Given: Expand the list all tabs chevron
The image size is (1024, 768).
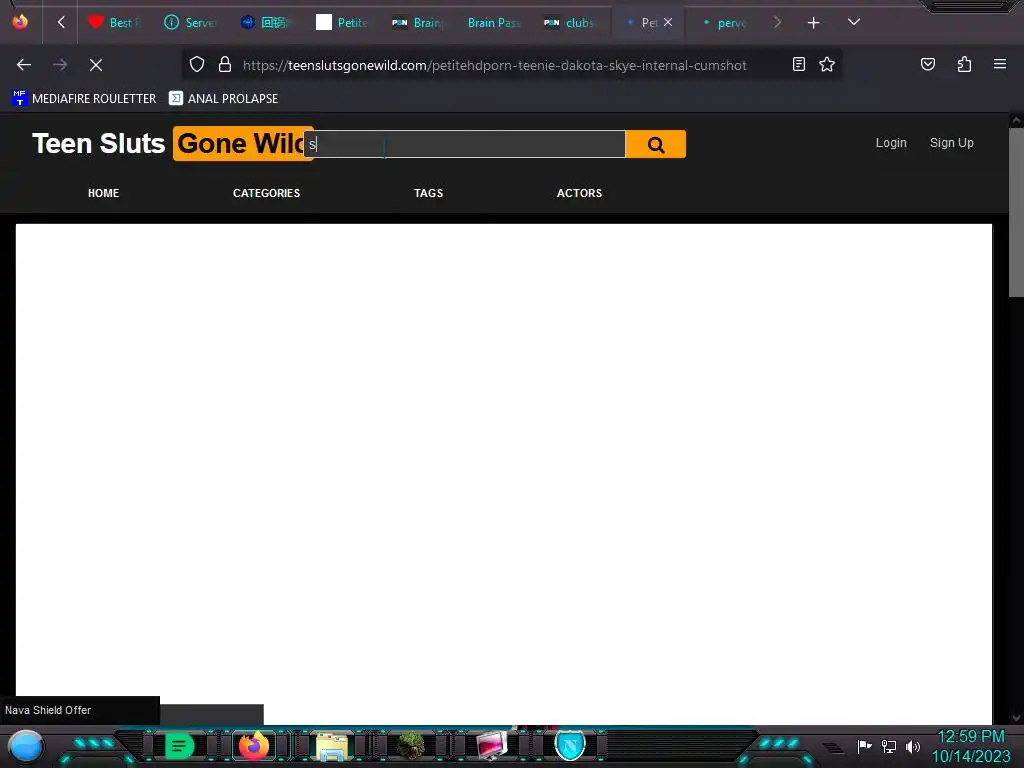Looking at the screenshot, I should [854, 22].
